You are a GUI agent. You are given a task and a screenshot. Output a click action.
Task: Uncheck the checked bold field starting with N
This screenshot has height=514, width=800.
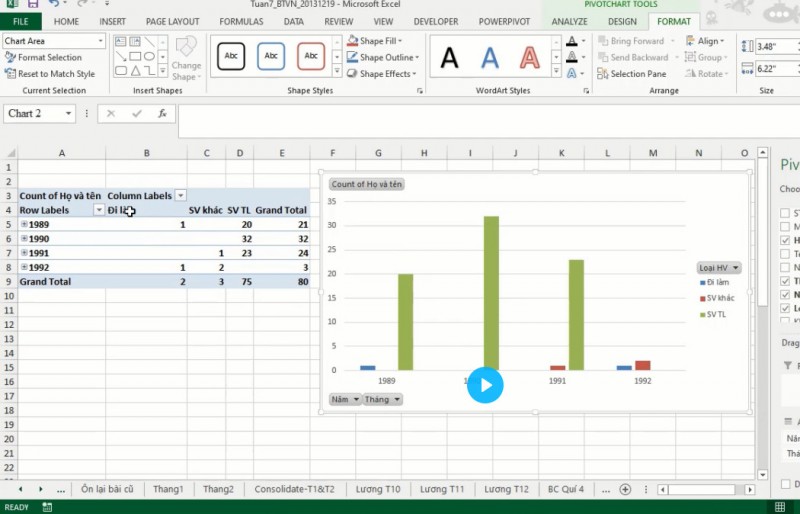coord(785,295)
